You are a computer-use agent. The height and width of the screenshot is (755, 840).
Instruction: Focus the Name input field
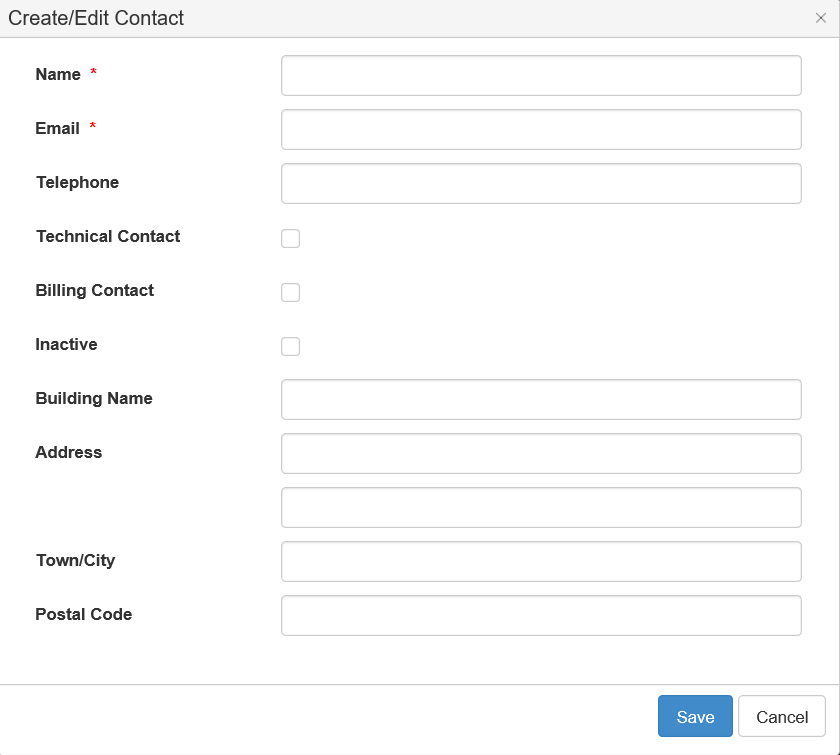[541, 76]
